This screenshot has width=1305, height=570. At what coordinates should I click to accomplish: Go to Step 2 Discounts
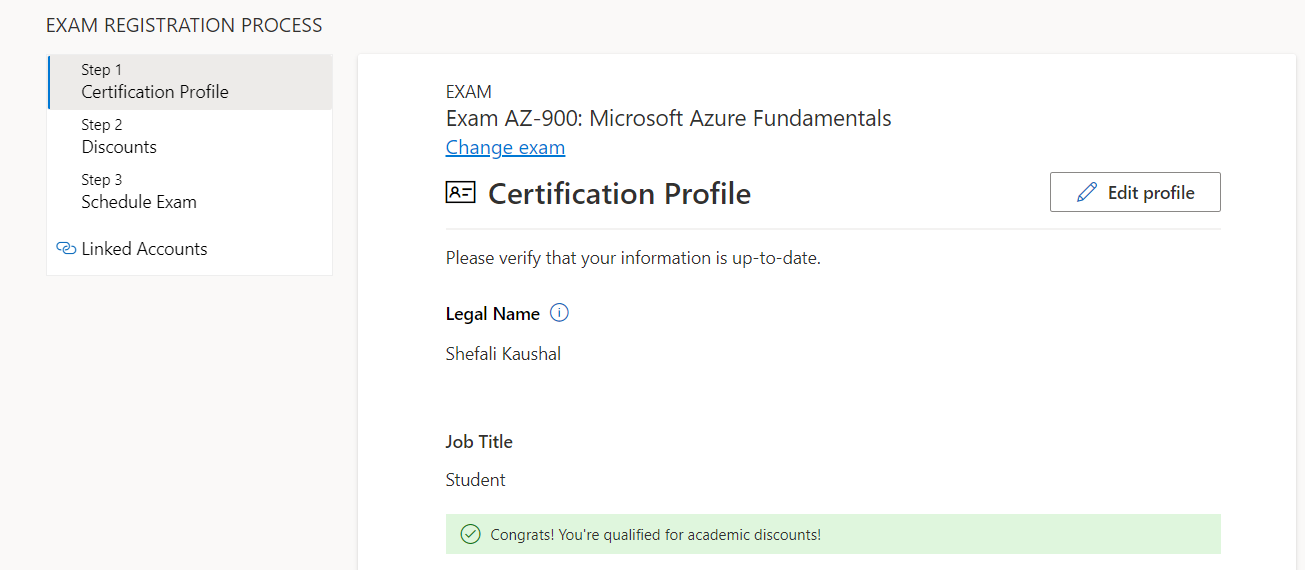[190, 137]
